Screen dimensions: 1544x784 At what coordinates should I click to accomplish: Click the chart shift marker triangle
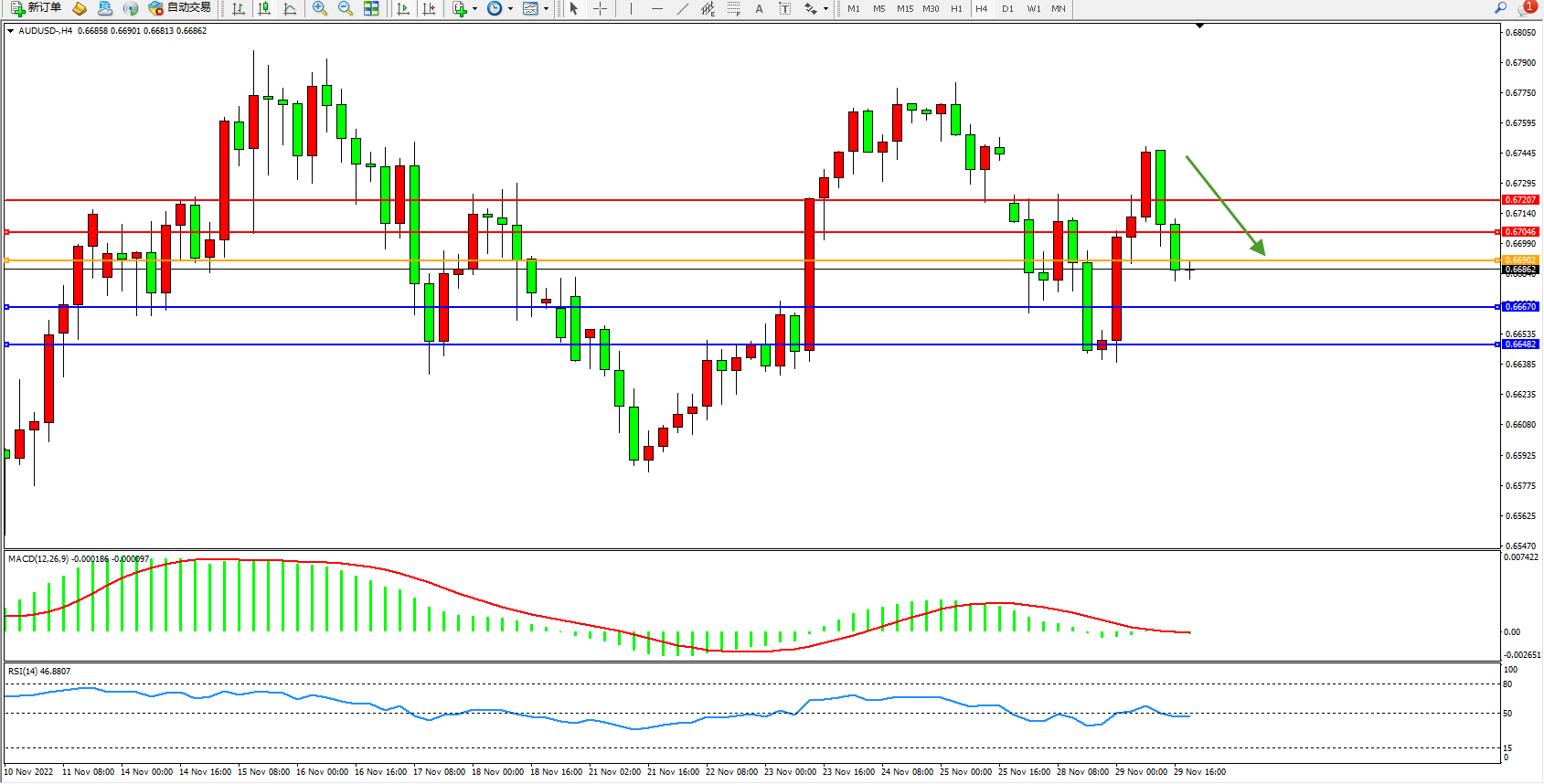(1200, 26)
